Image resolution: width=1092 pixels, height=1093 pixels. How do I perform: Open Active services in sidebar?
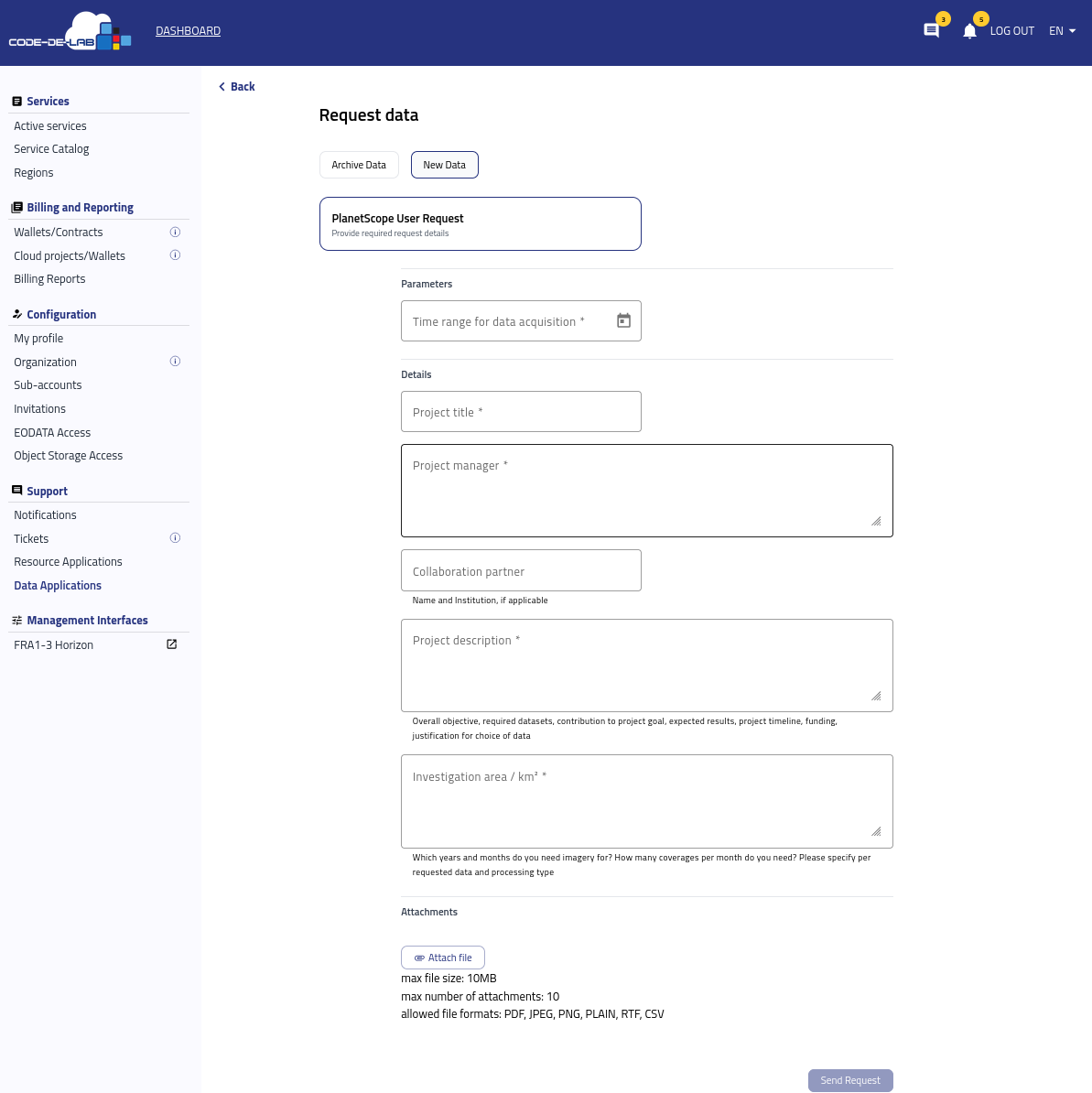(50, 125)
